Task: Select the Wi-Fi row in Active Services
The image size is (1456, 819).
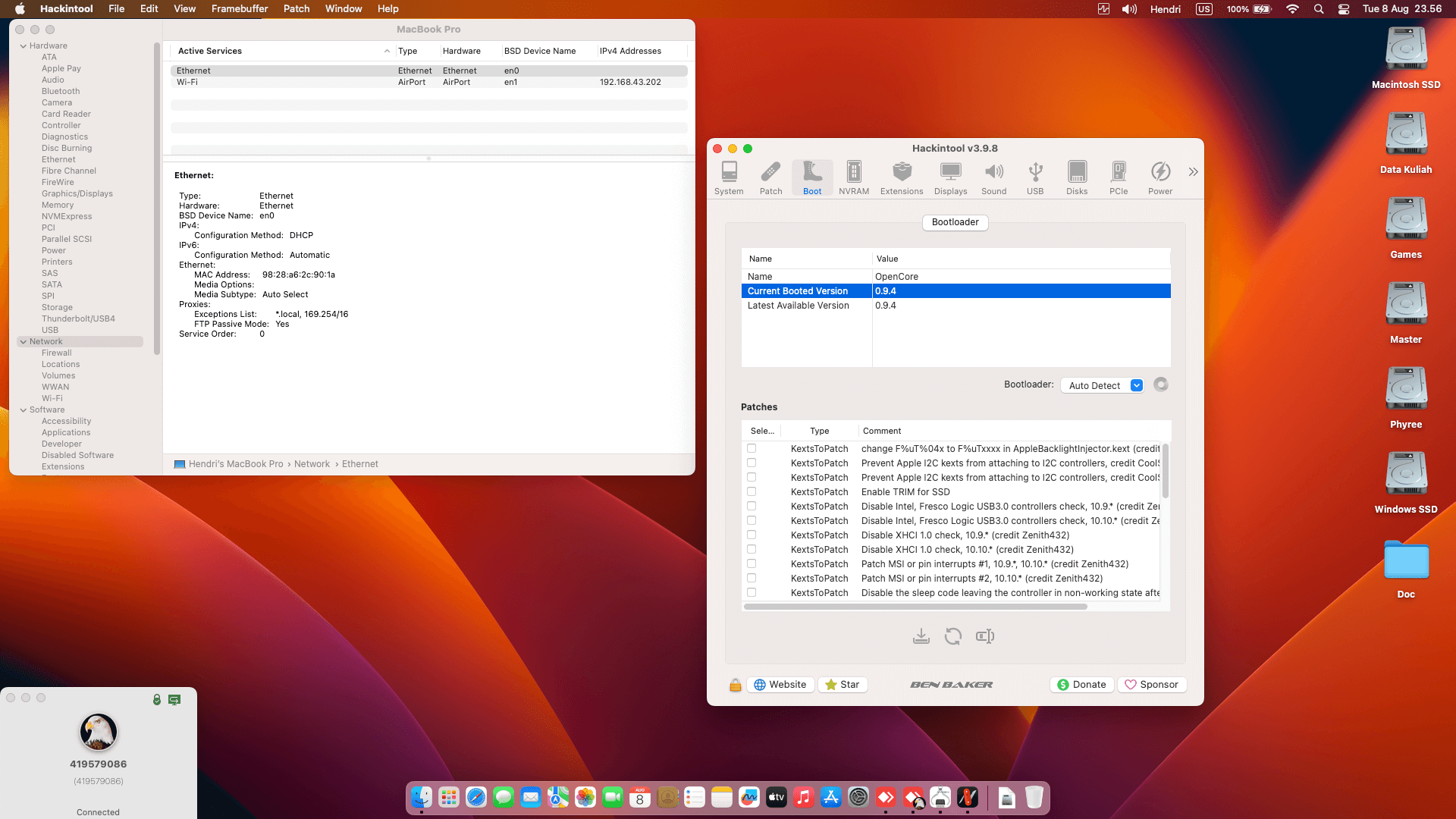Action: [428, 82]
